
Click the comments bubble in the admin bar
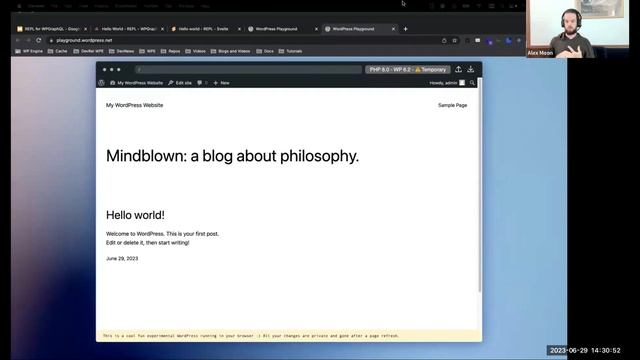click(x=200, y=83)
